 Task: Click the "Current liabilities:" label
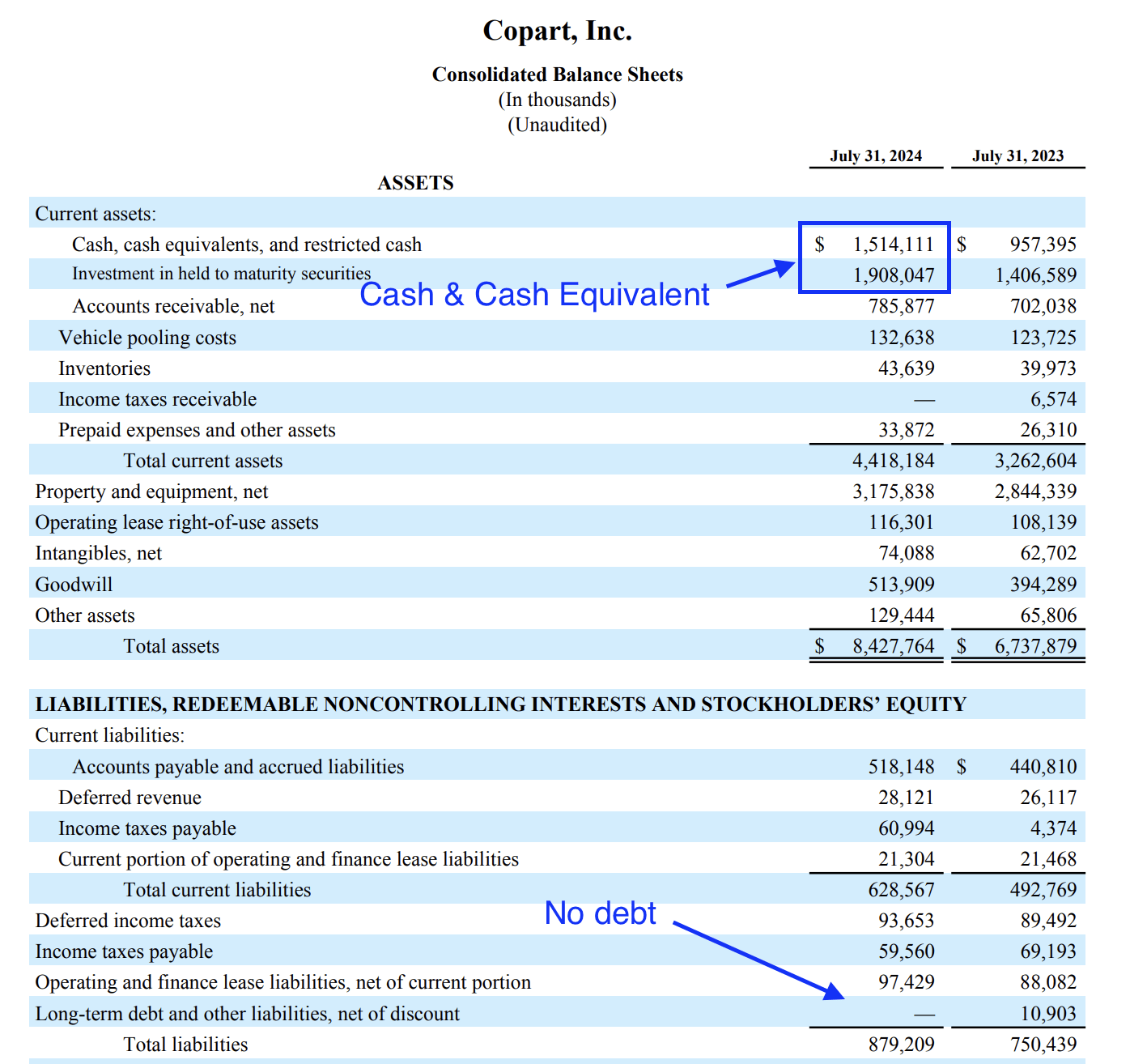coord(110,735)
